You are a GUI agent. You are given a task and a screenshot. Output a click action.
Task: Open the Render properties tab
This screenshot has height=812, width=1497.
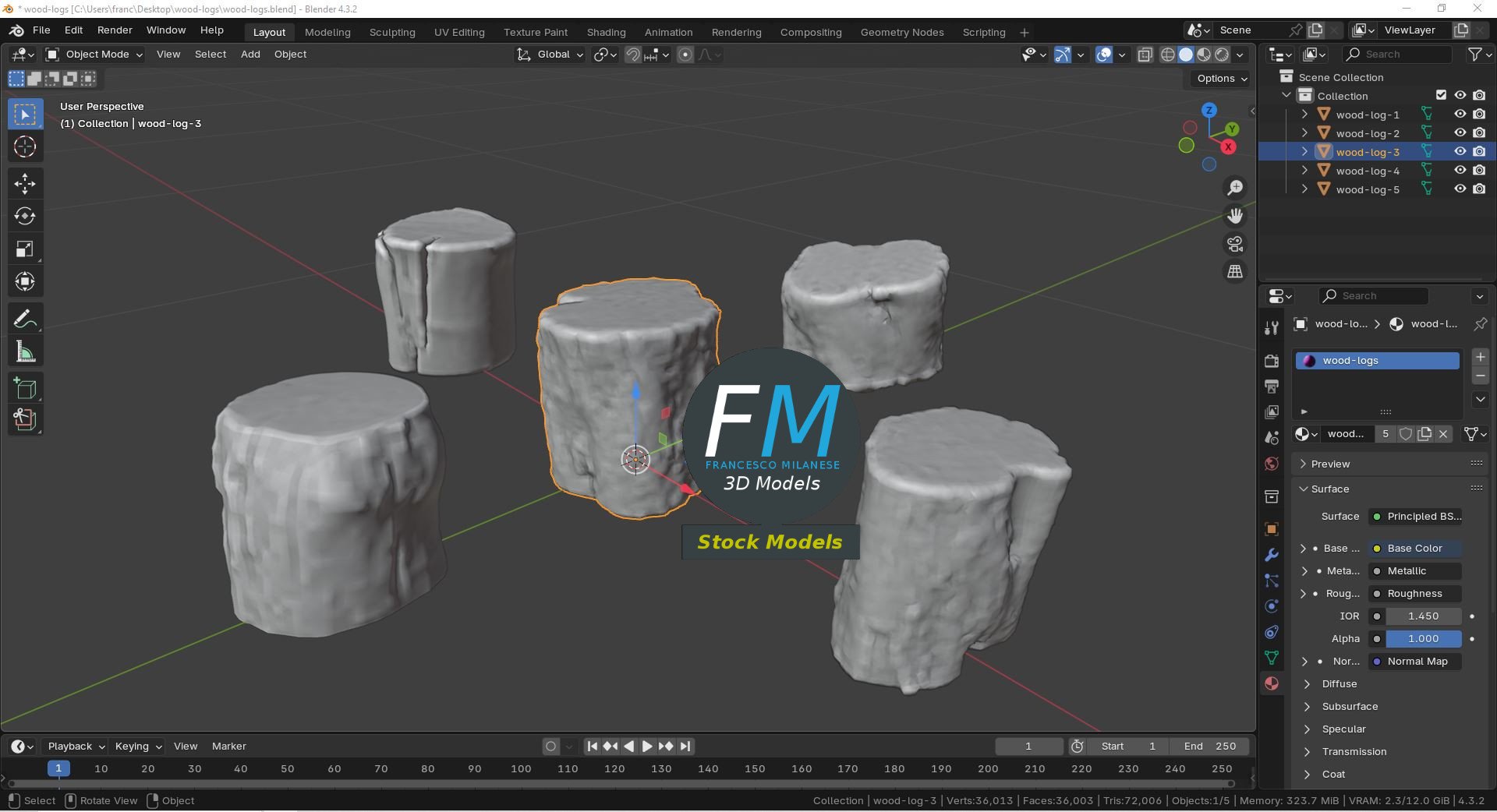pos(1272,361)
